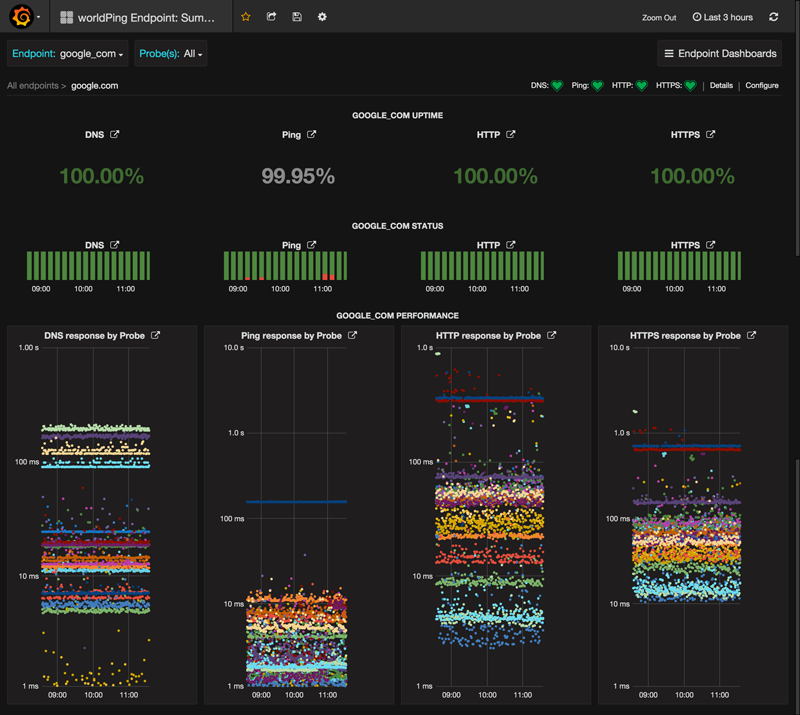
Task: Click the GOOGLE_COM UPTIME row title
Action: tap(397, 115)
